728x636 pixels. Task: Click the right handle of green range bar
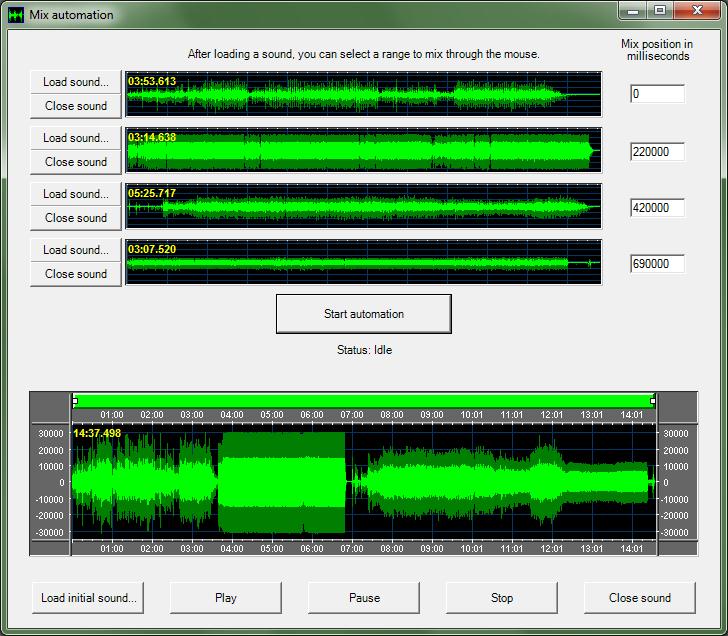click(653, 401)
